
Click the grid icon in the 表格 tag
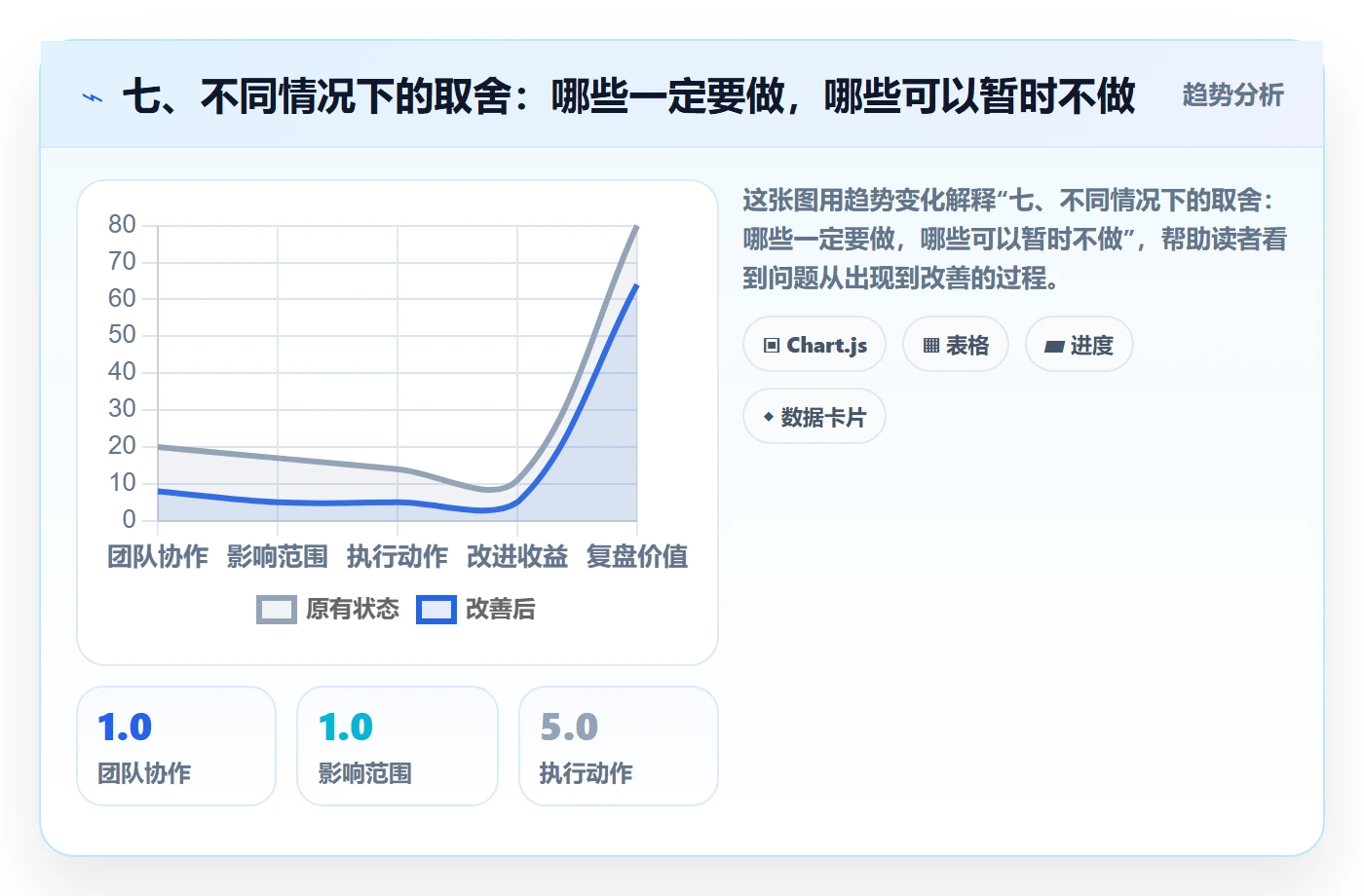pos(931,346)
